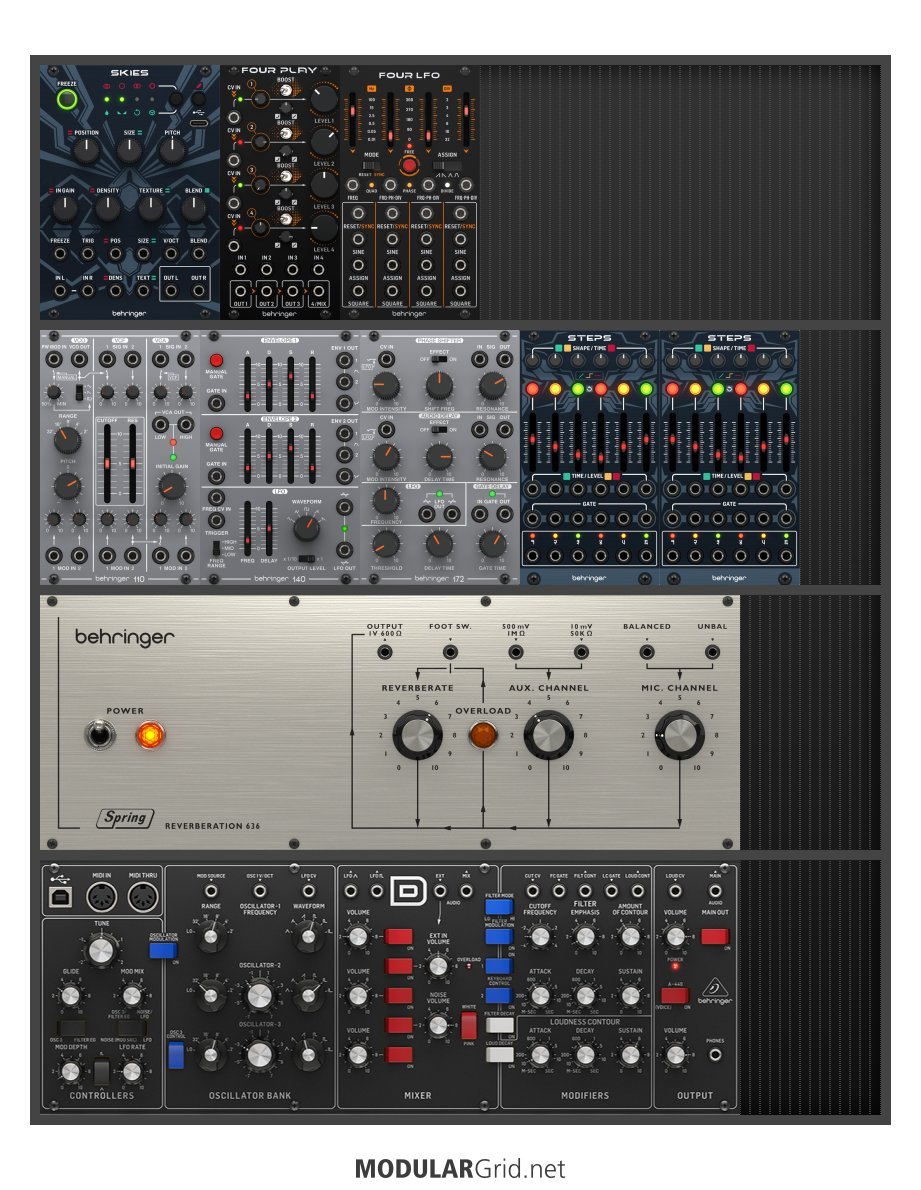
Task: Click the Aux. Channel knob on the spring reverb
Action: (x=549, y=735)
